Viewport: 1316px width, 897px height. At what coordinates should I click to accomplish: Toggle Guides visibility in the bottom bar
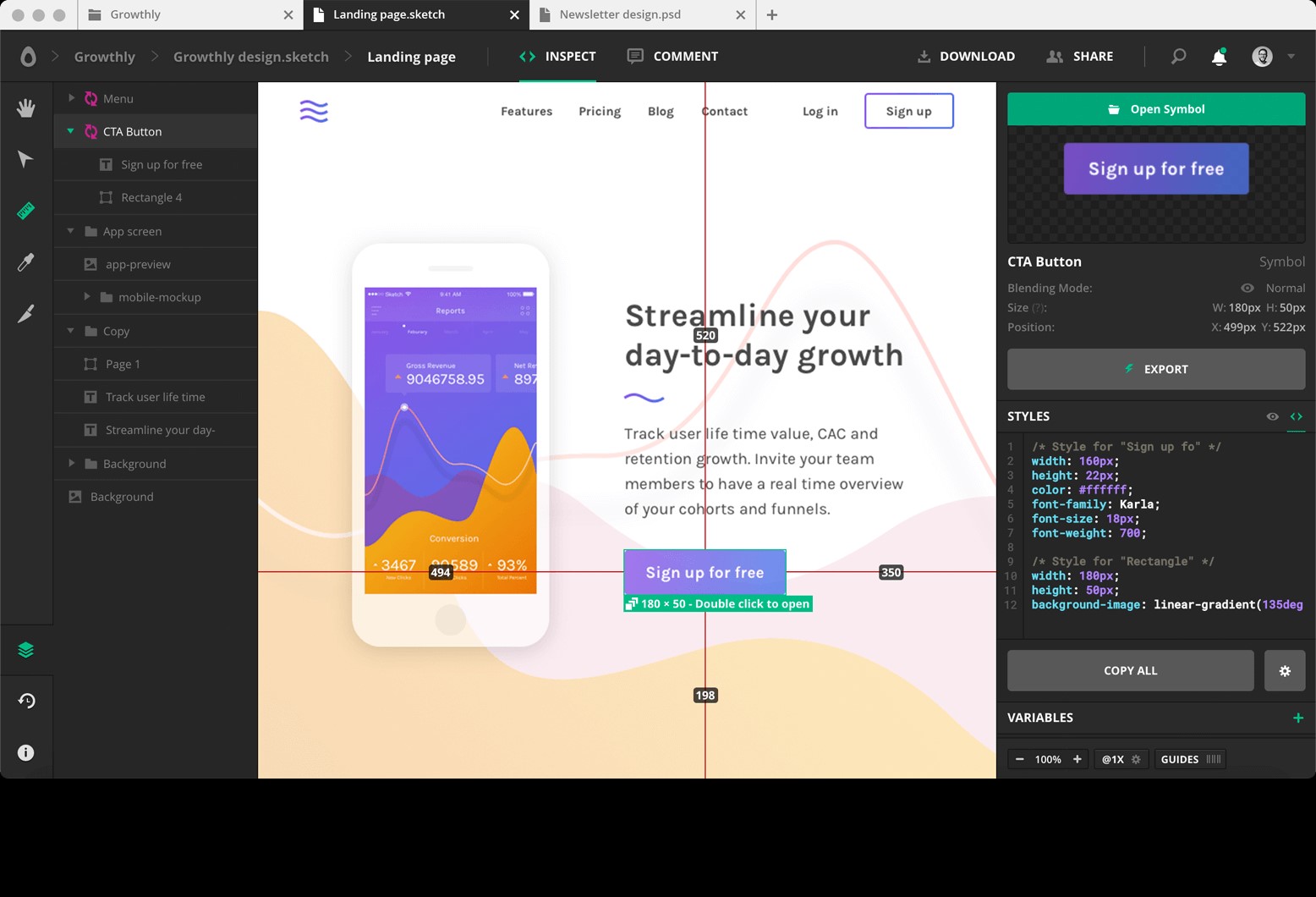[1189, 759]
